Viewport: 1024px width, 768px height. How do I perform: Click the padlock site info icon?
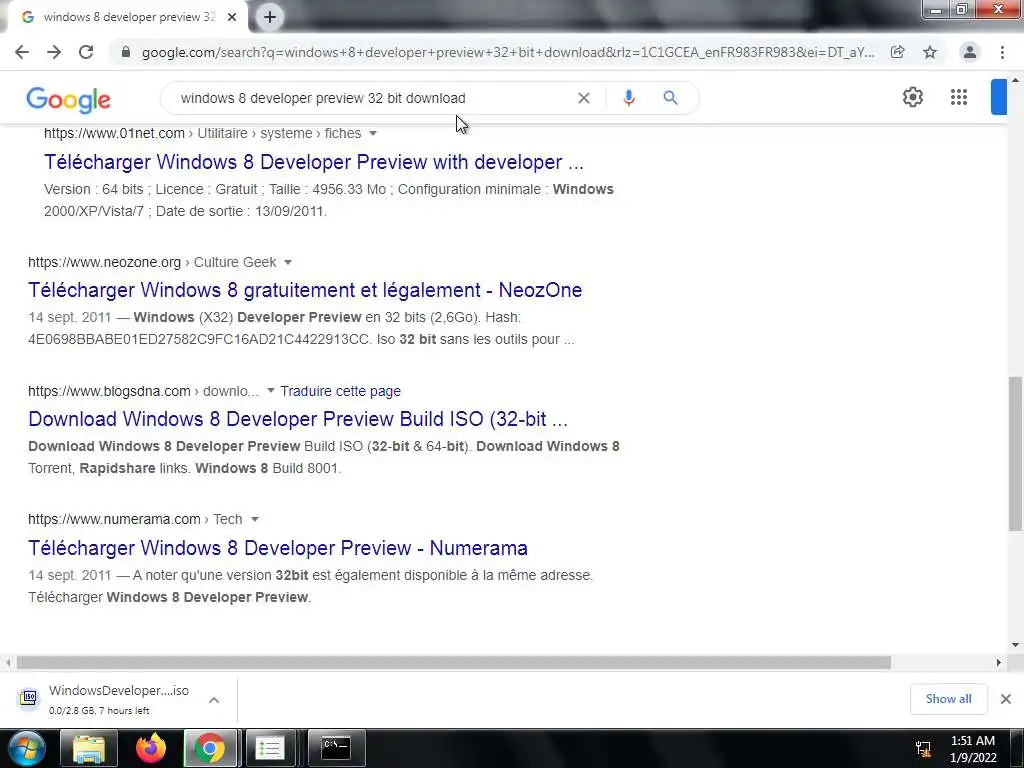tap(126, 52)
